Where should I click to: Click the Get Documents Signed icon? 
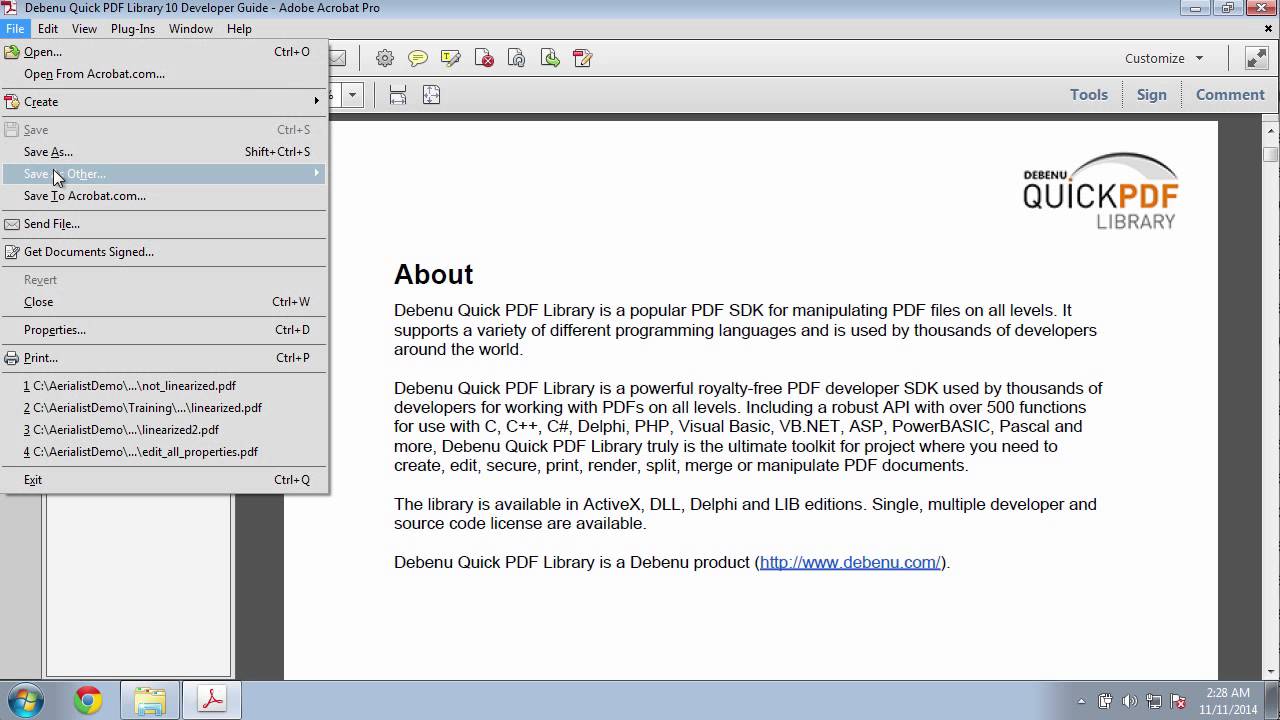12,252
